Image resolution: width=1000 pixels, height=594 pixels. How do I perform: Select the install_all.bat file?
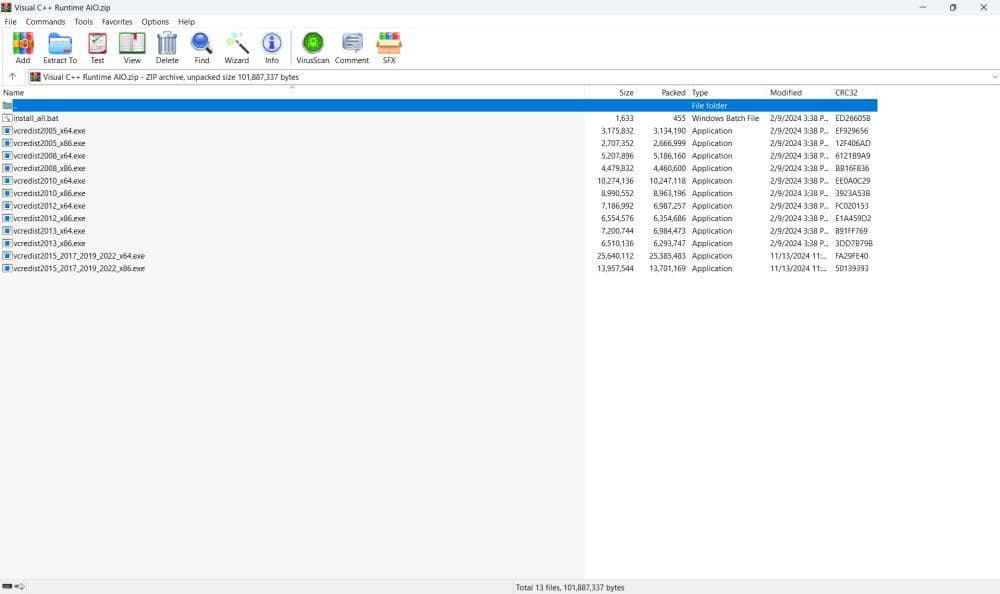click(x=37, y=117)
